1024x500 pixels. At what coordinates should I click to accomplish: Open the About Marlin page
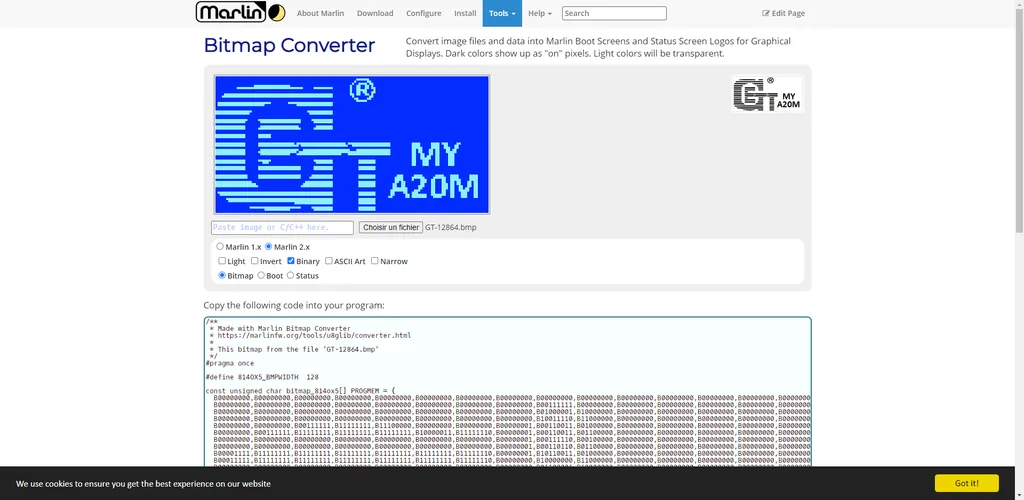click(x=320, y=13)
